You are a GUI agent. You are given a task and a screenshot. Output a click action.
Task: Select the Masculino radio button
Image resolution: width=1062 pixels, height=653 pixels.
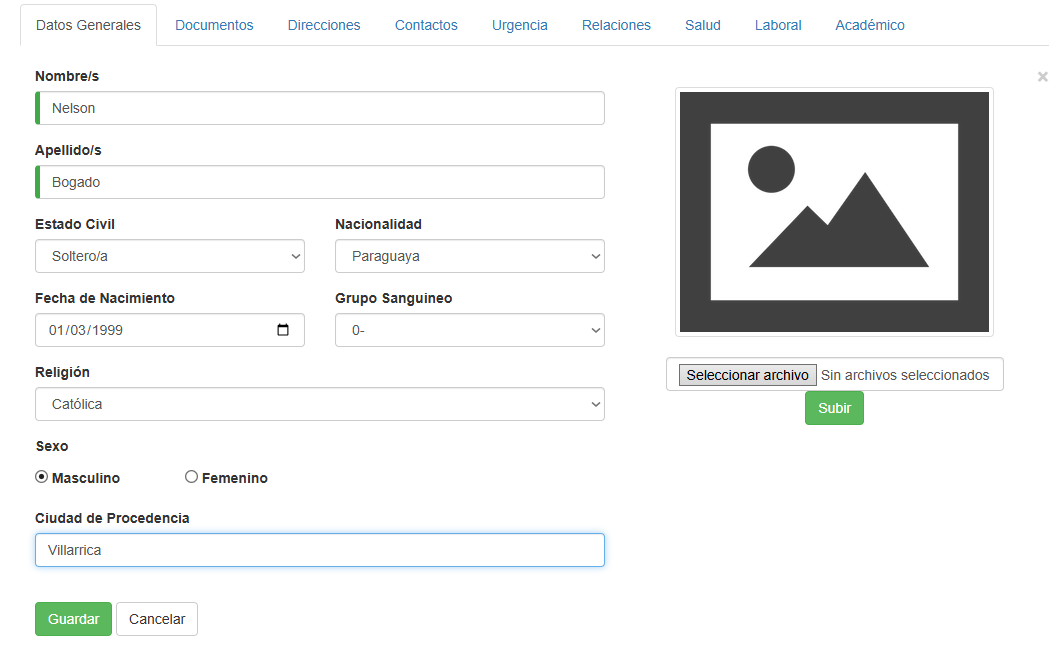[x=42, y=478]
